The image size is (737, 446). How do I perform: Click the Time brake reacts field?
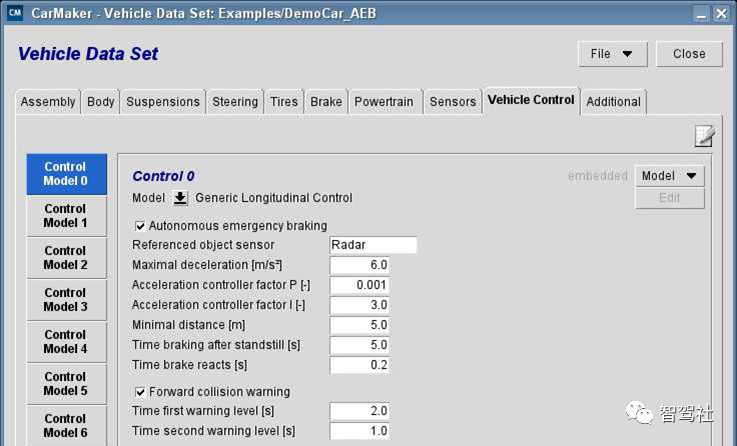[x=360, y=365]
